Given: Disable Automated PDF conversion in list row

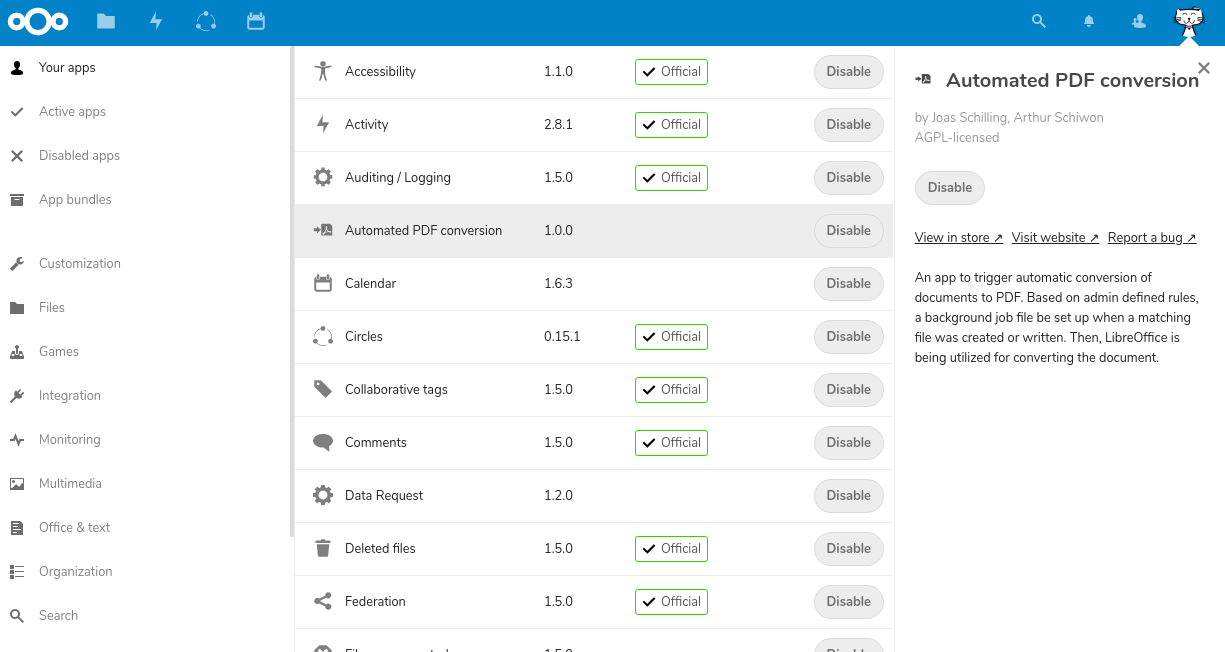Looking at the screenshot, I should coord(849,230).
